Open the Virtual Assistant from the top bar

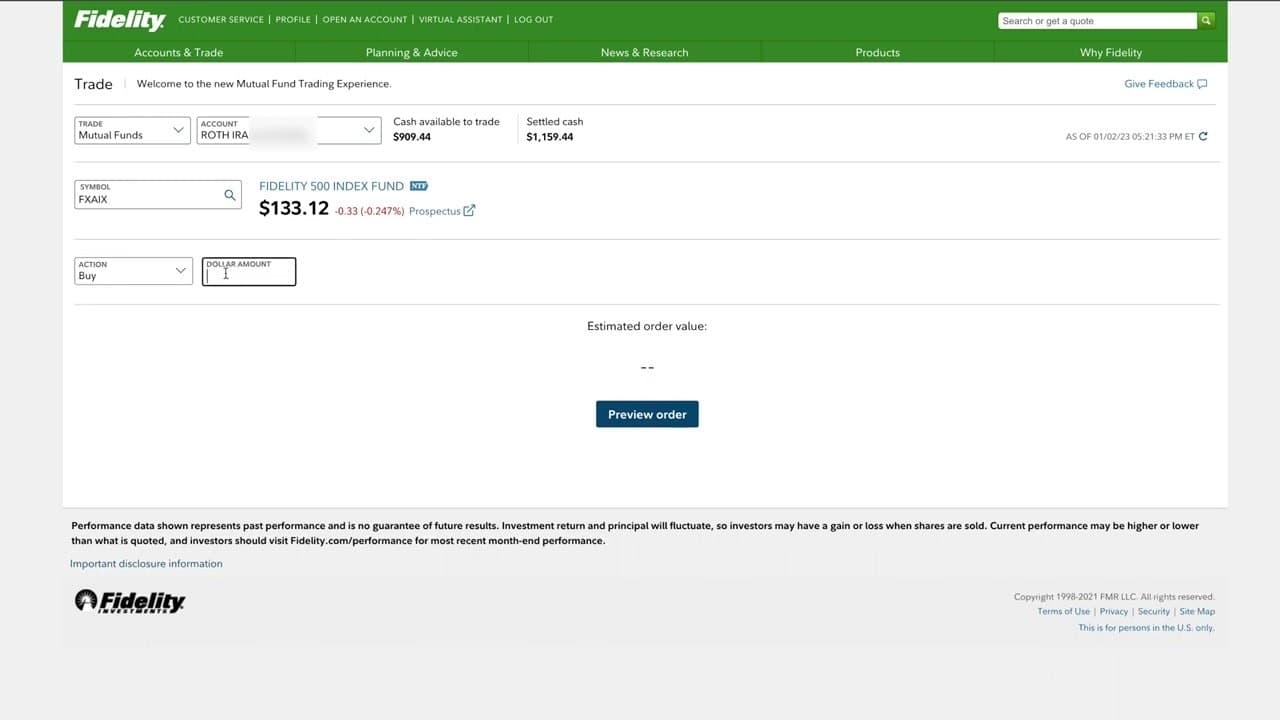pos(460,19)
